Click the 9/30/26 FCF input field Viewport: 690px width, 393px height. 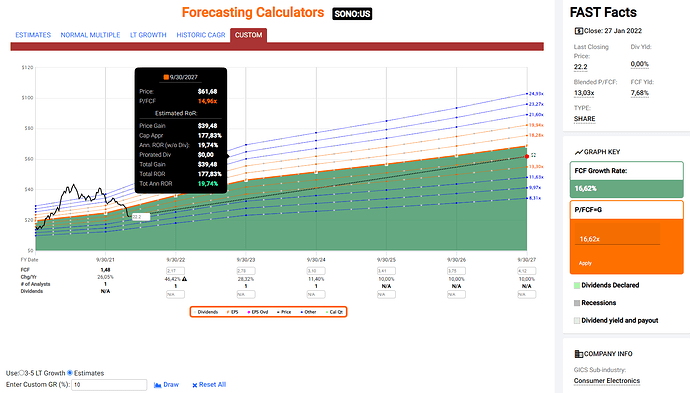tap(456, 271)
